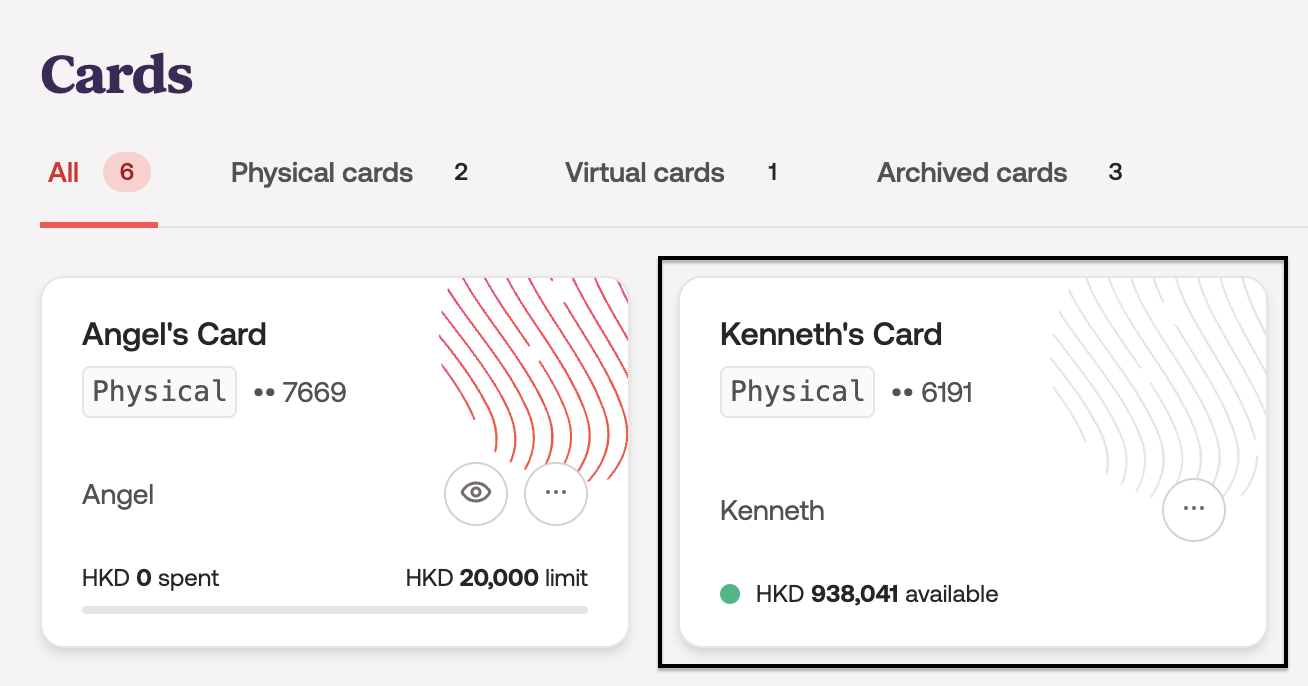
Task: Switch to the Physical cards tab
Action: tap(322, 173)
